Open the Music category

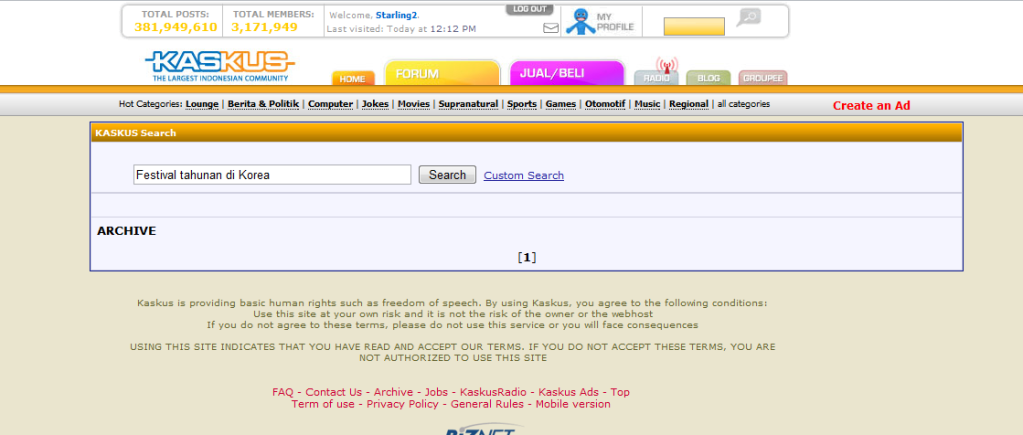tap(647, 104)
